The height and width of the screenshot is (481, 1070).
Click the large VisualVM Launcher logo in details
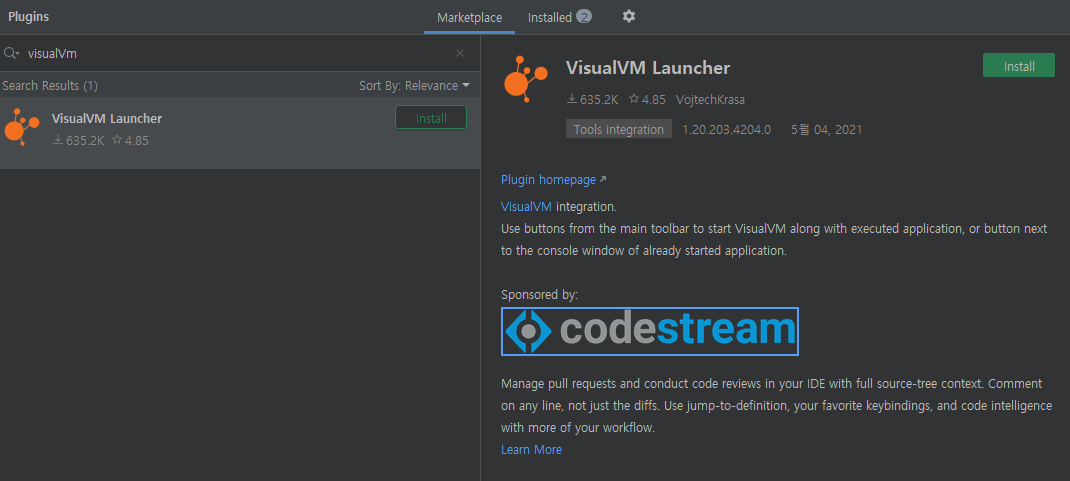[x=525, y=80]
